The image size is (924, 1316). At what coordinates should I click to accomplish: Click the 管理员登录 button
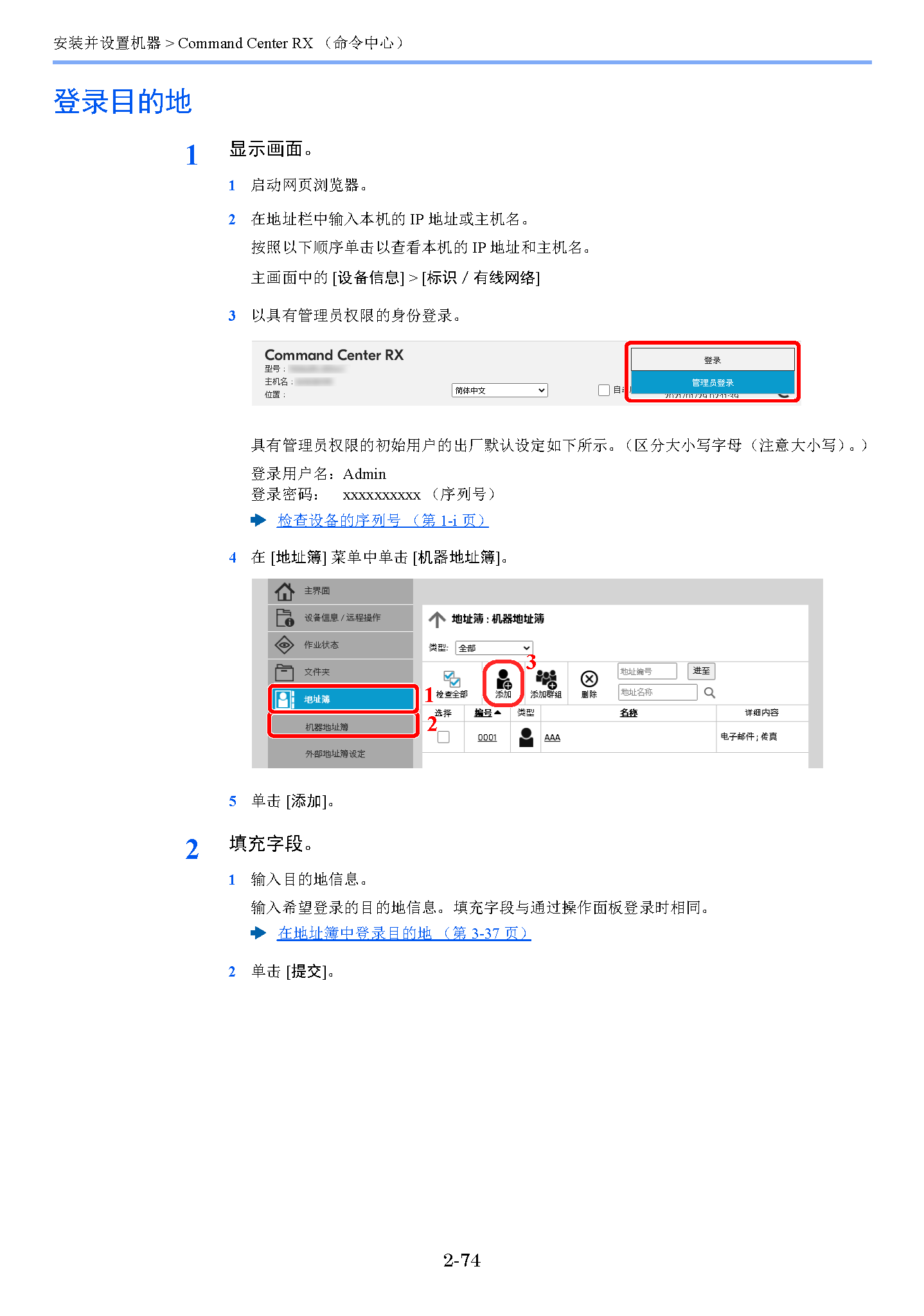click(713, 382)
